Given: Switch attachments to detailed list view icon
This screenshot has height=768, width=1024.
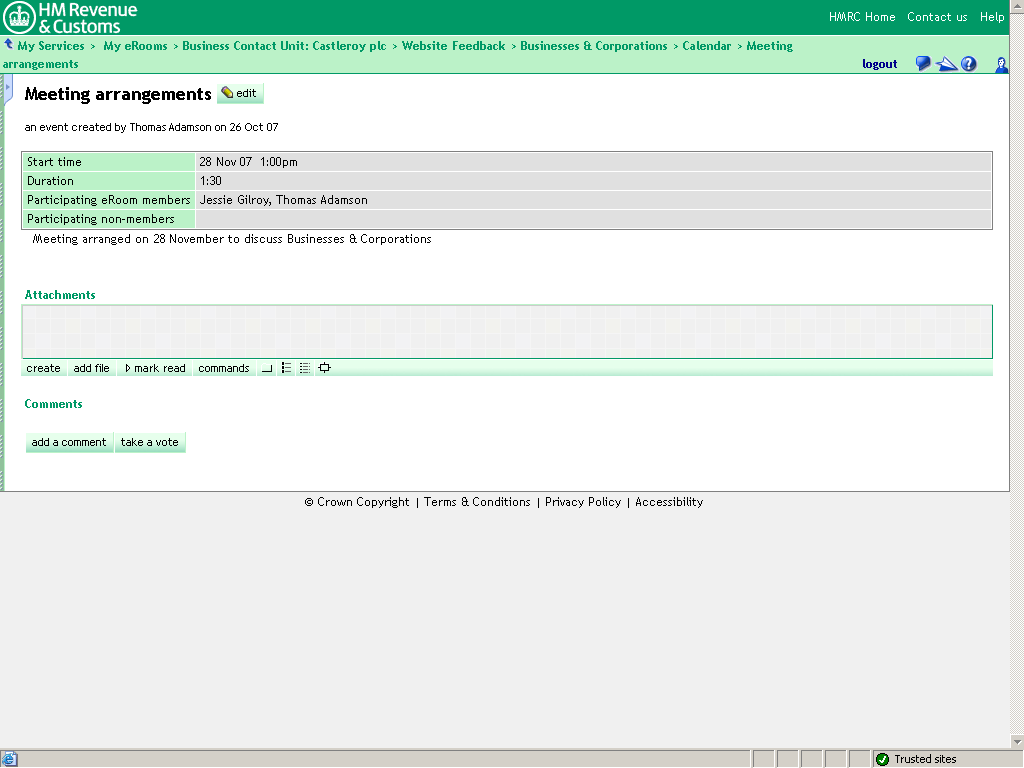Looking at the screenshot, I should coord(305,368).
